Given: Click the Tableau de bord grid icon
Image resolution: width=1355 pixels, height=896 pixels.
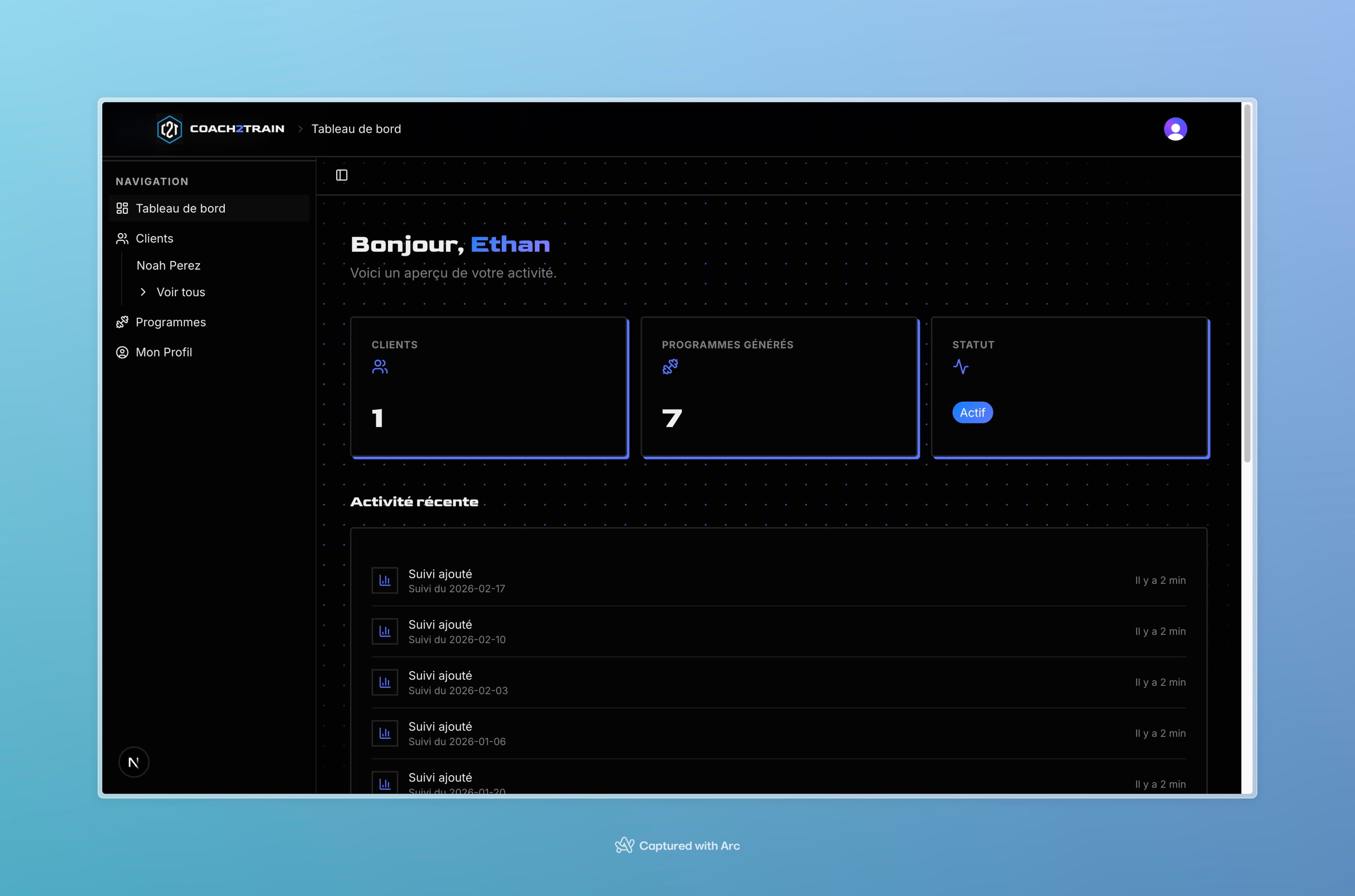Looking at the screenshot, I should click(x=122, y=208).
